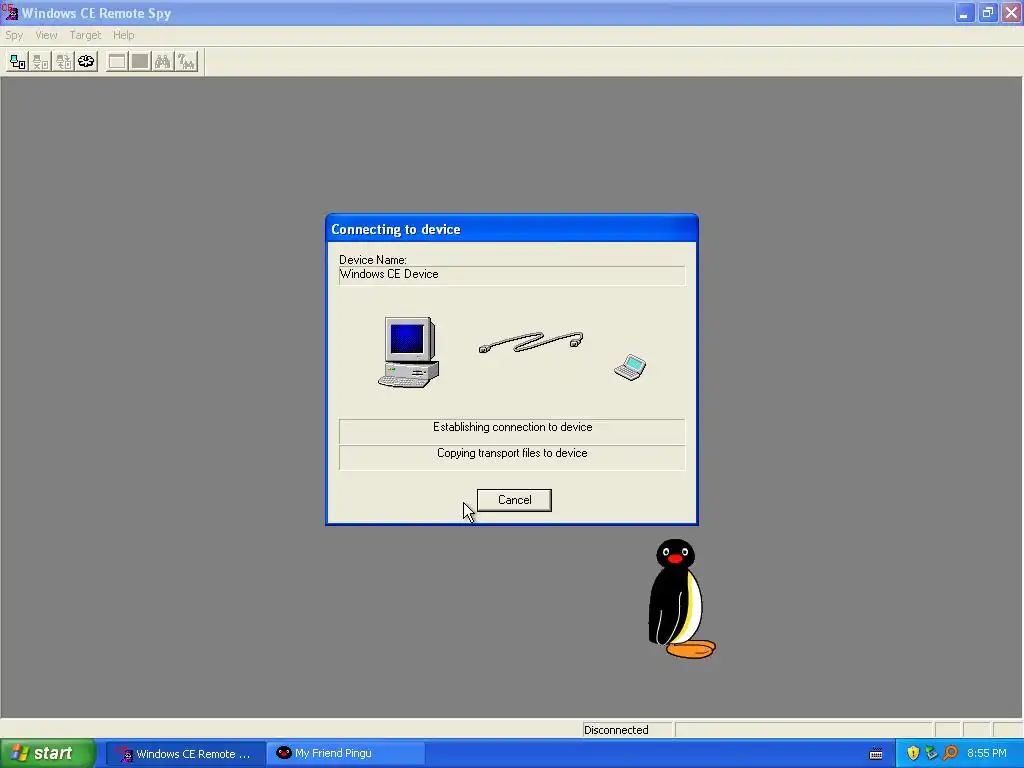Minimize the Remote Spy window
The height and width of the screenshot is (768, 1024).
964,12
